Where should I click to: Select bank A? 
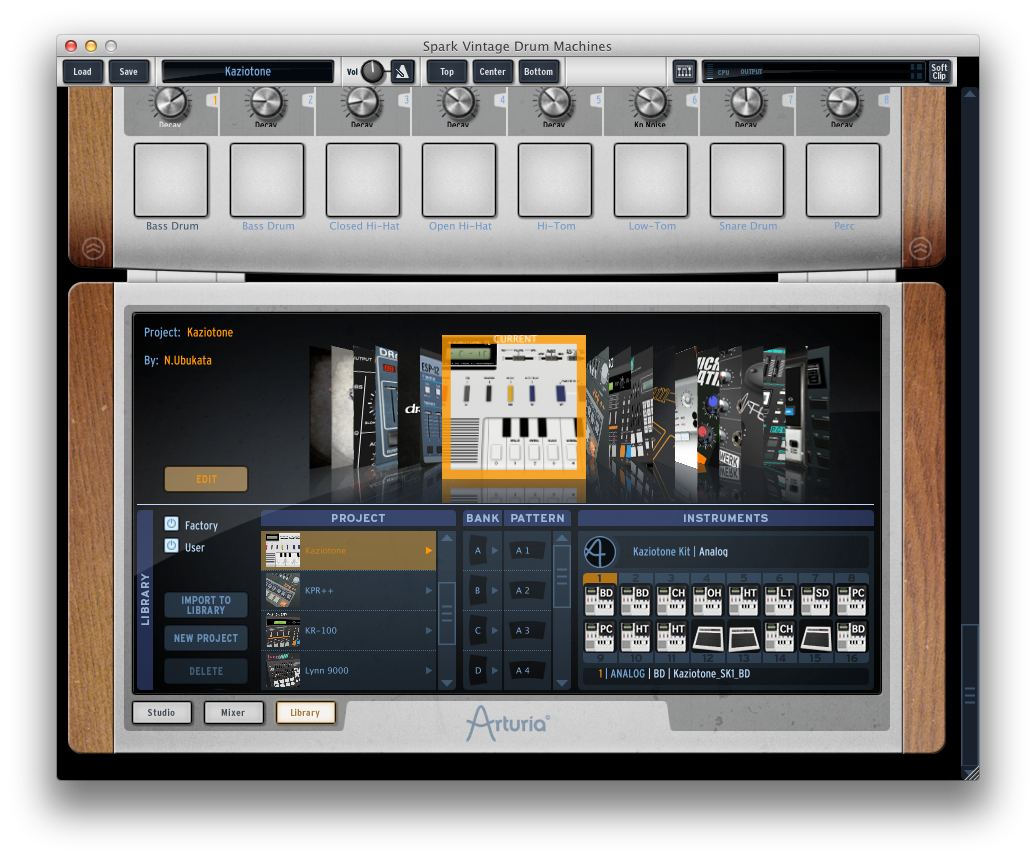tap(478, 550)
